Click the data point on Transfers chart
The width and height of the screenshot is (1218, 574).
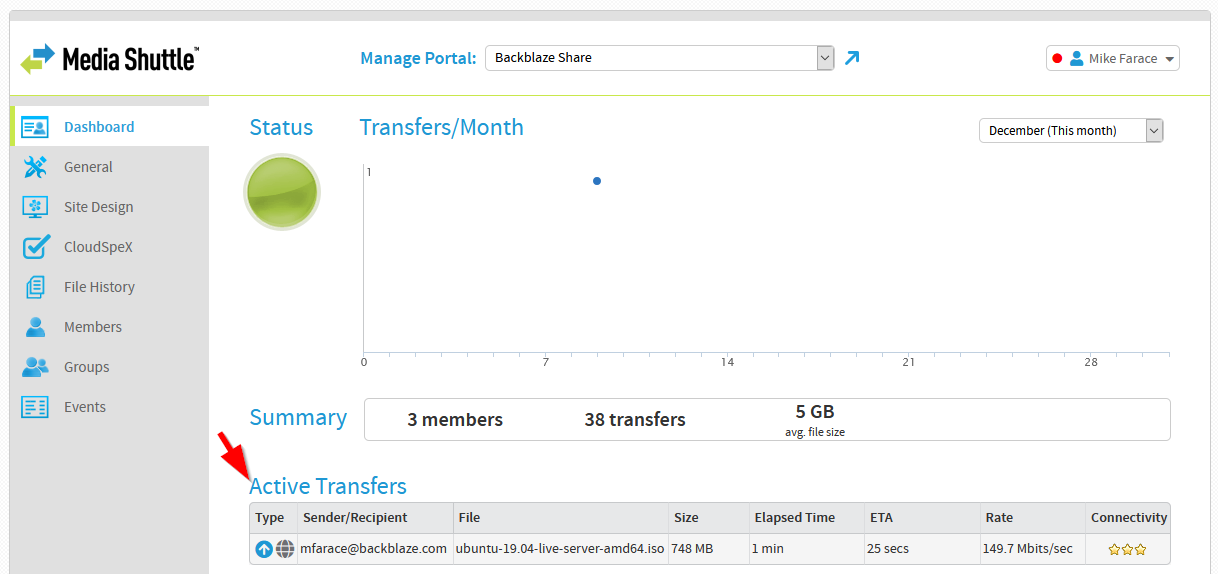pyautogui.click(x=597, y=181)
